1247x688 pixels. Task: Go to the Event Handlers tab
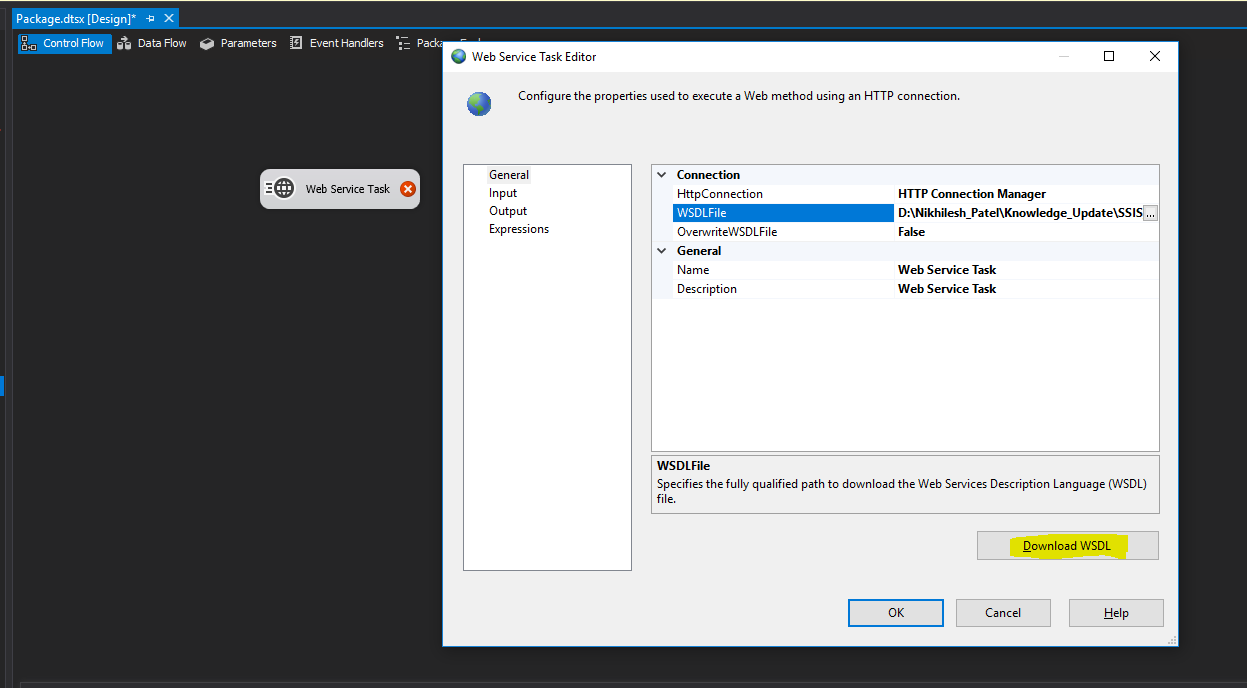coord(337,43)
